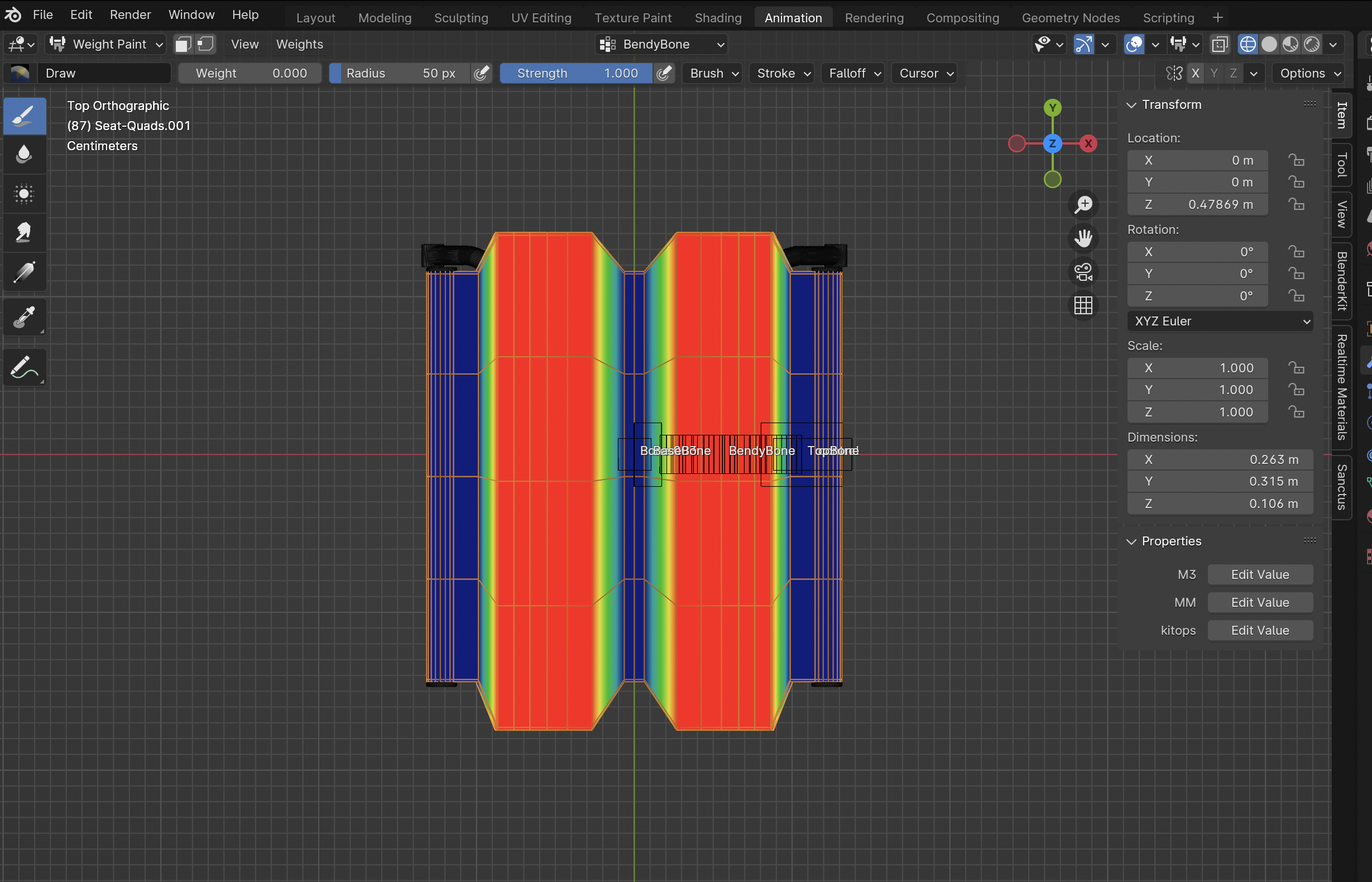Toggle Z axis symmetry
The height and width of the screenshot is (882, 1372).
point(1234,73)
